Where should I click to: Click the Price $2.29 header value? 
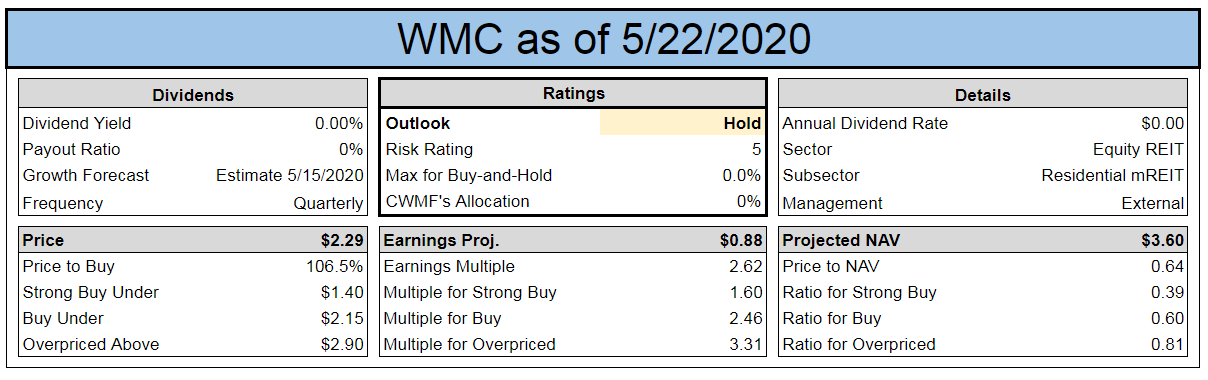(343, 241)
